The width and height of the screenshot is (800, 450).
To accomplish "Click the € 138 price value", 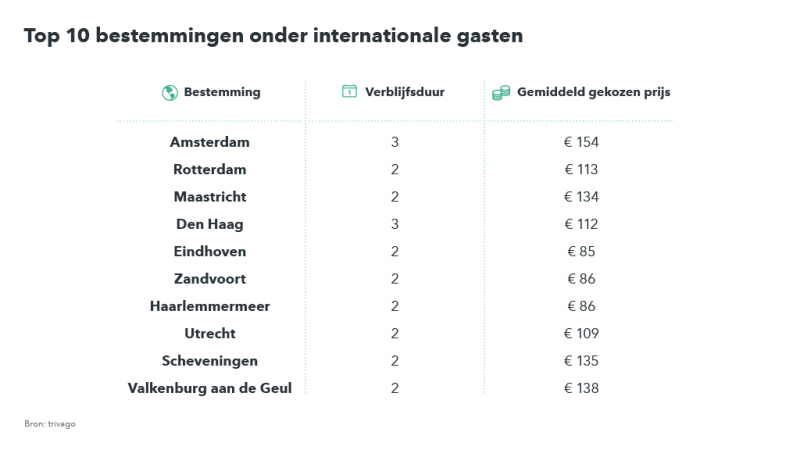I will (581, 388).
